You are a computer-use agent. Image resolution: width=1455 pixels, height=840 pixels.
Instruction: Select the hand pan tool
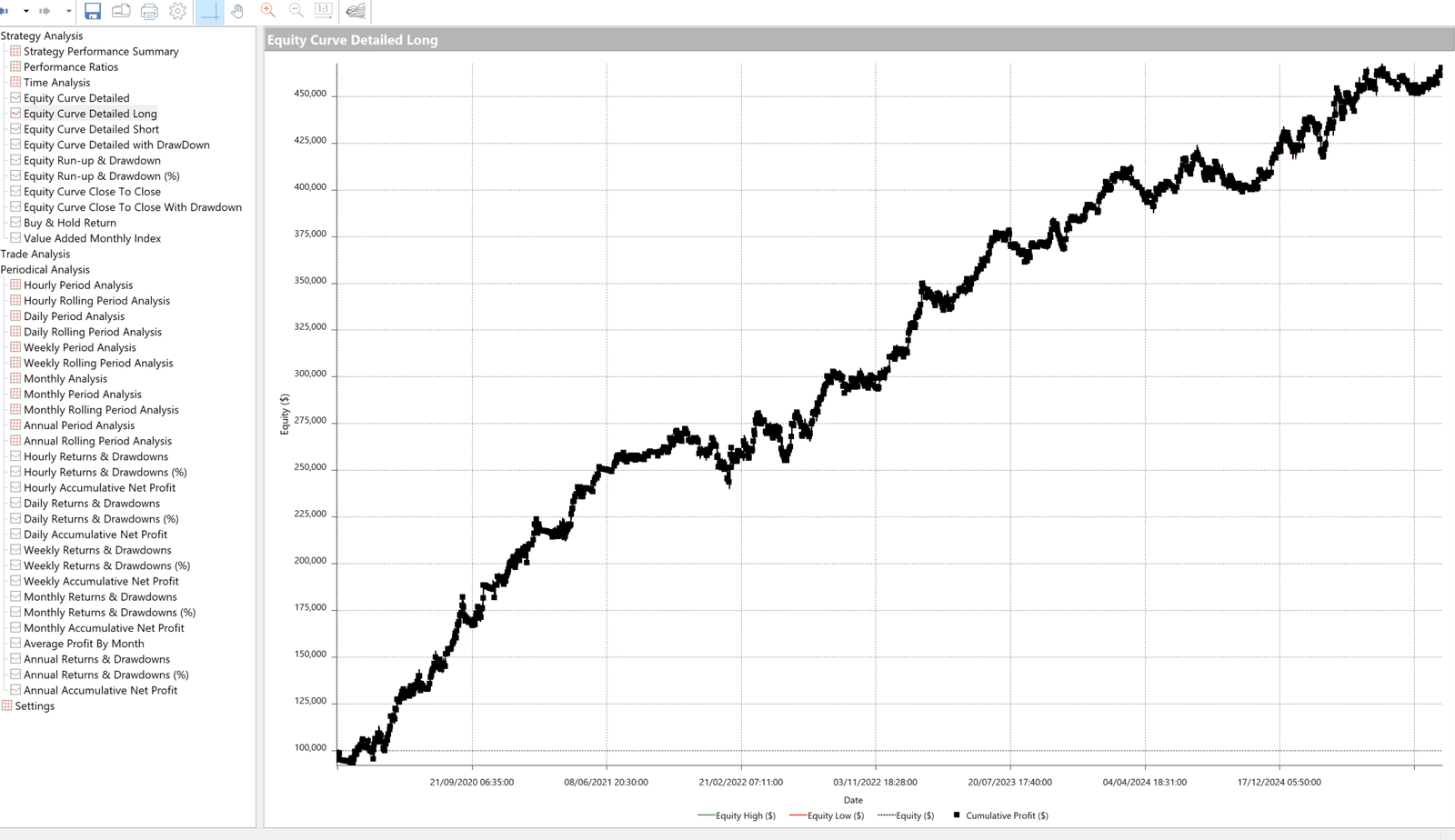point(237,11)
